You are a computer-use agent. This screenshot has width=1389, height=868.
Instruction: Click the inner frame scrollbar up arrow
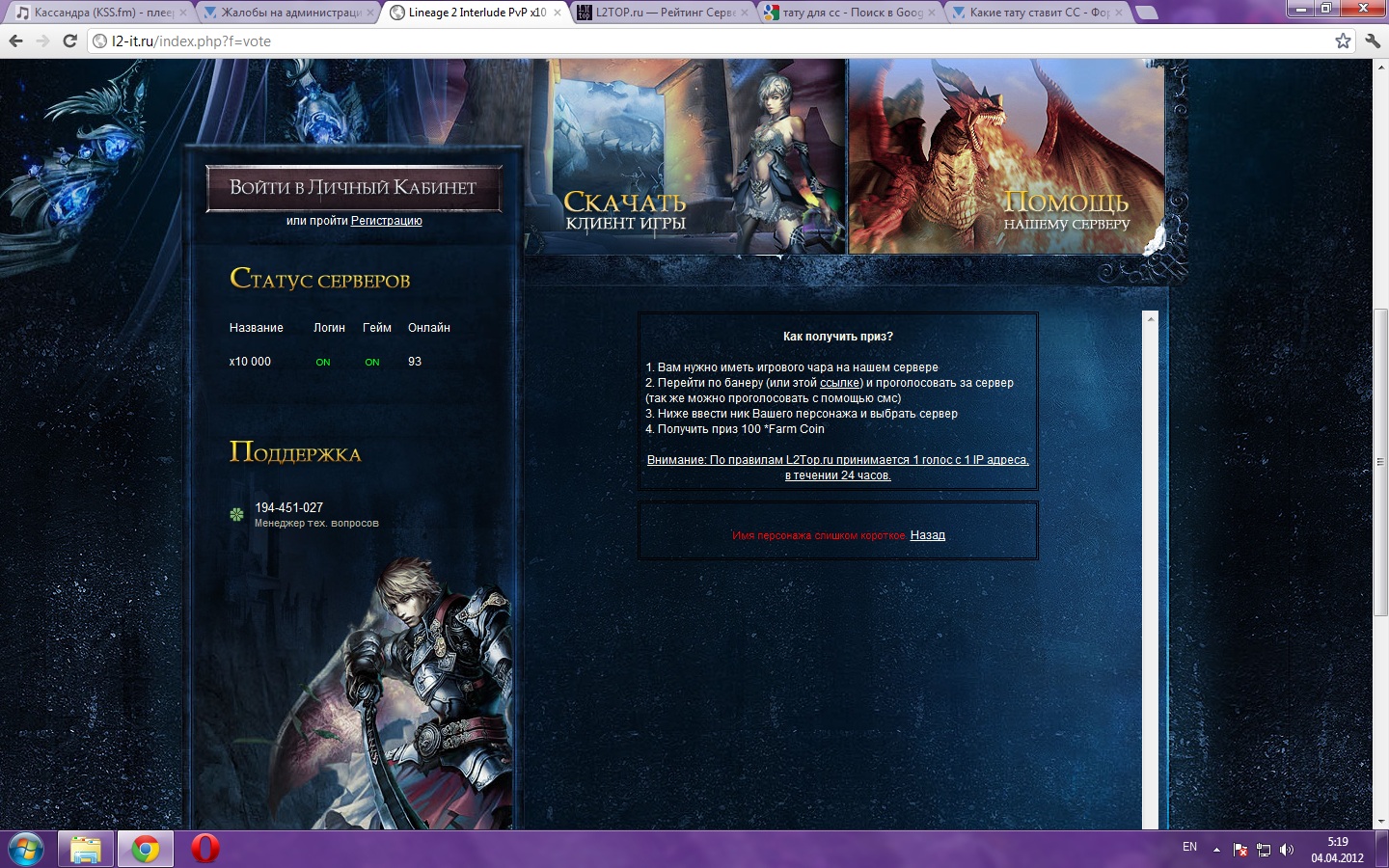[1150, 318]
